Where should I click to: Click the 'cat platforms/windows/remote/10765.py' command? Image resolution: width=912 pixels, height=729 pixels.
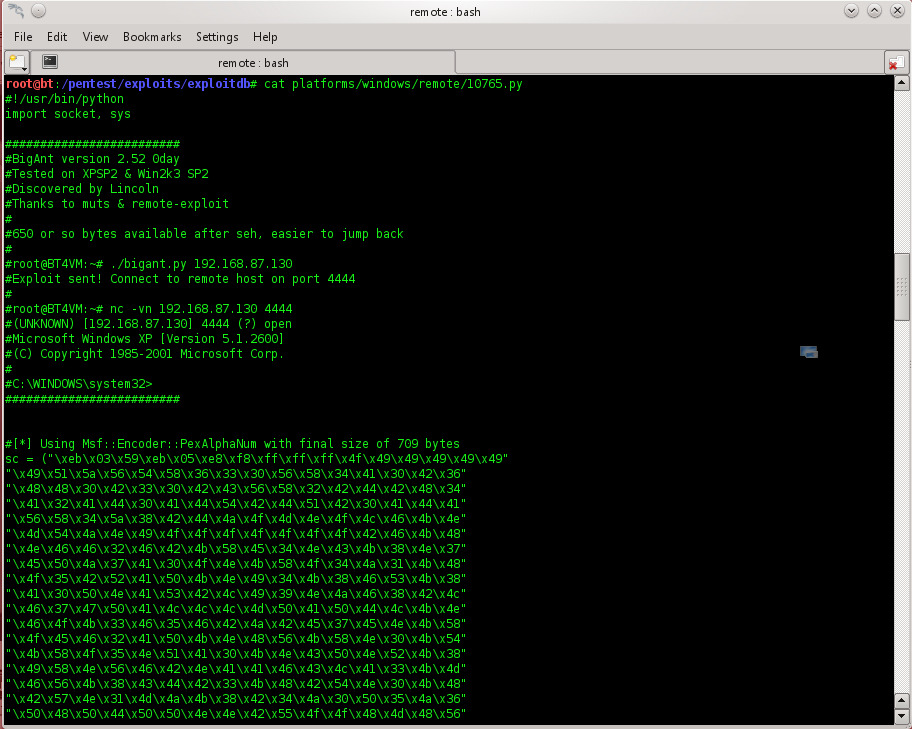coord(393,84)
